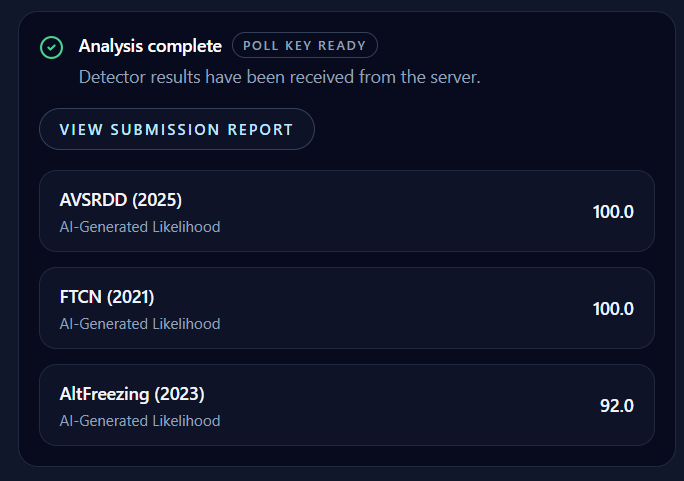
Task: Click the AVSRDD score of 100.0
Action: click(613, 211)
